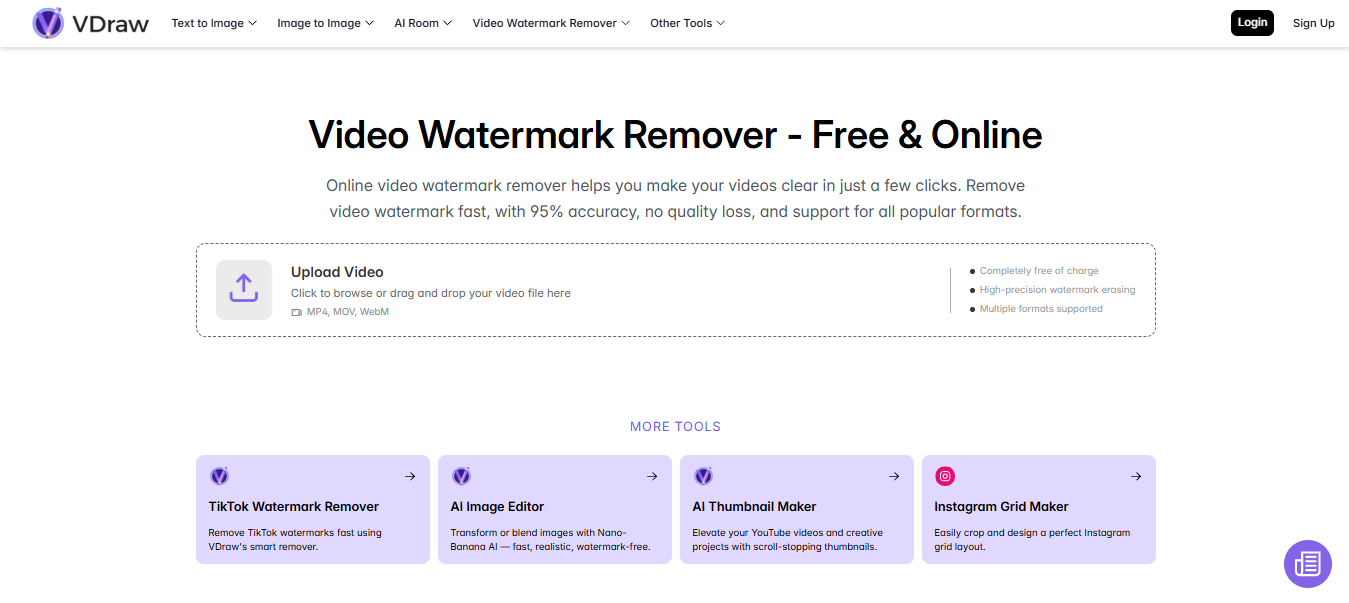Screen dimensions: 1349x603
Task: Click the Instagram Grid Maker icon
Action: click(945, 476)
